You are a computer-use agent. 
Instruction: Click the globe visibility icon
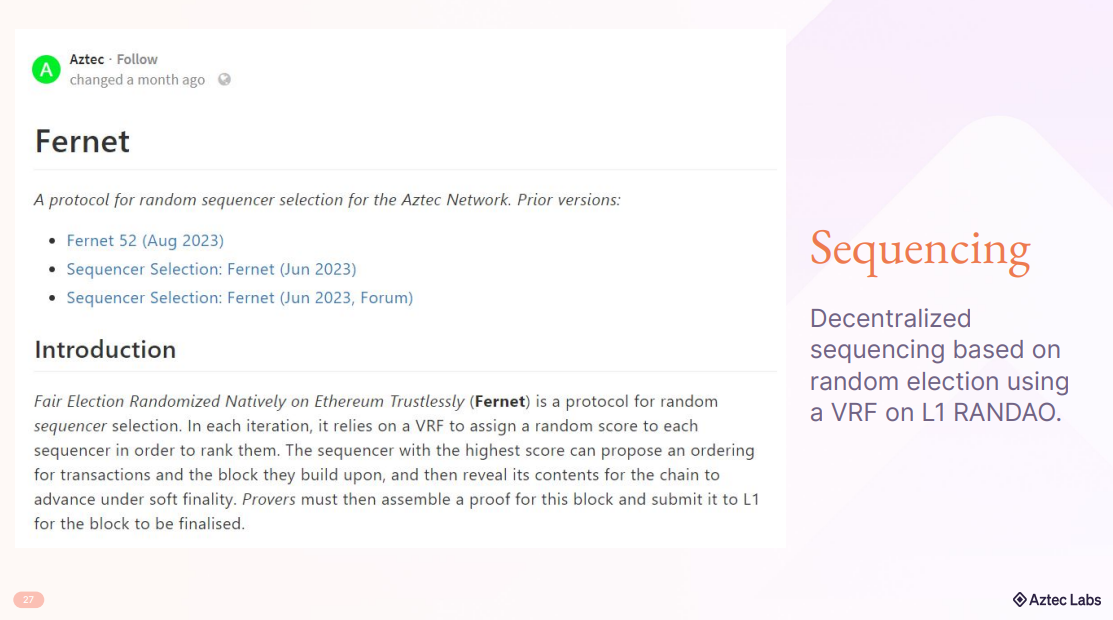224,80
